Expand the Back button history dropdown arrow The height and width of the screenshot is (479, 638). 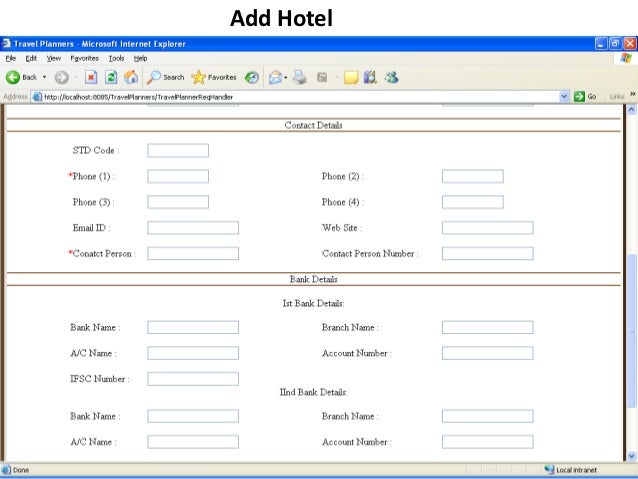point(45,77)
